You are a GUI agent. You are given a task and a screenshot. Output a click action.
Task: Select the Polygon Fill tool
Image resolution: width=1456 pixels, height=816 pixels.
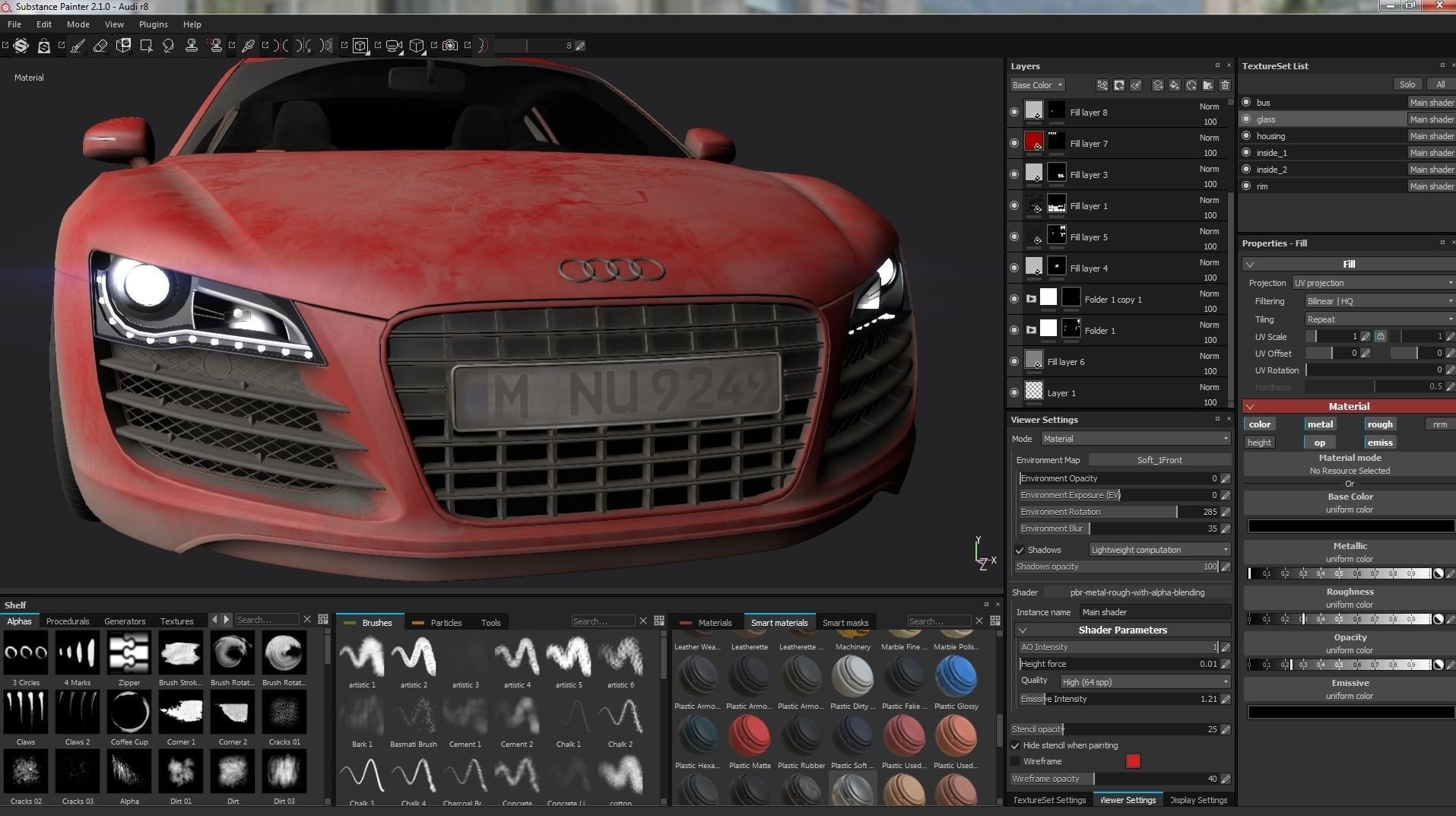point(146,46)
